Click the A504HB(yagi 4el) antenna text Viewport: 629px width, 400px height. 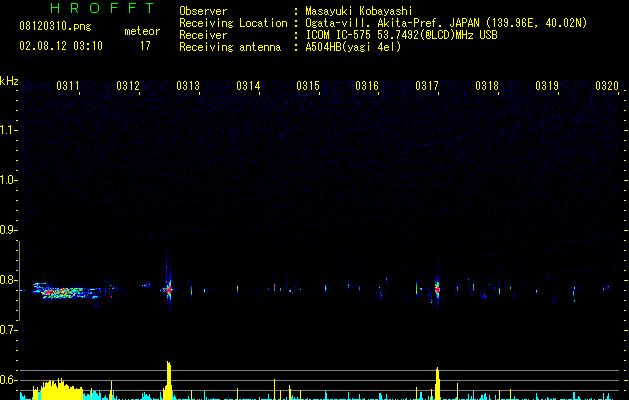(353, 47)
